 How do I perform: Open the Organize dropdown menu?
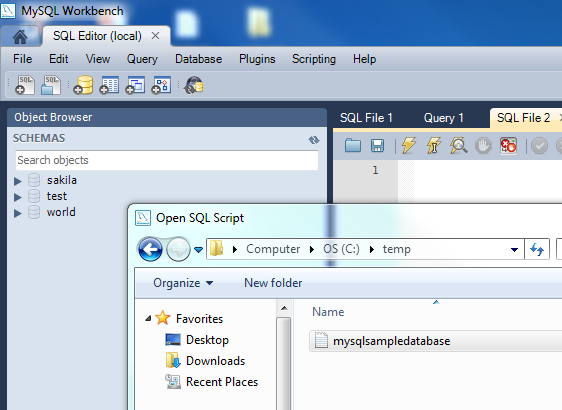click(x=183, y=283)
